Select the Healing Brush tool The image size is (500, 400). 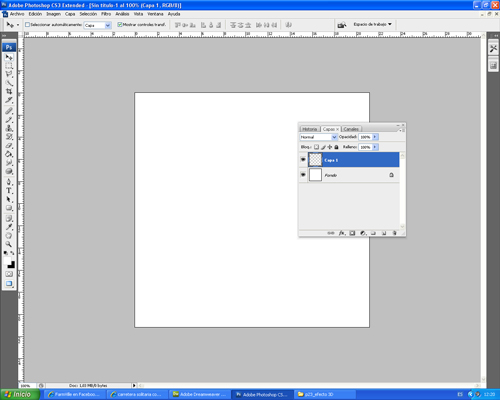click(9, 111)
